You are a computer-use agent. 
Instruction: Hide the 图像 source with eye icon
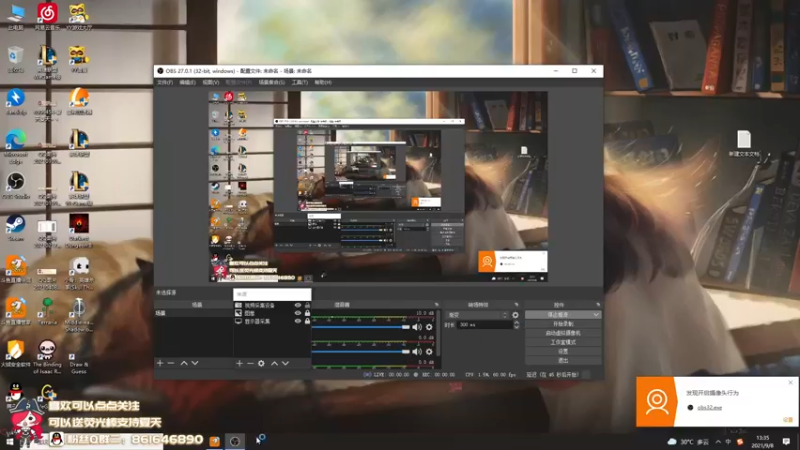pos(298,313)
